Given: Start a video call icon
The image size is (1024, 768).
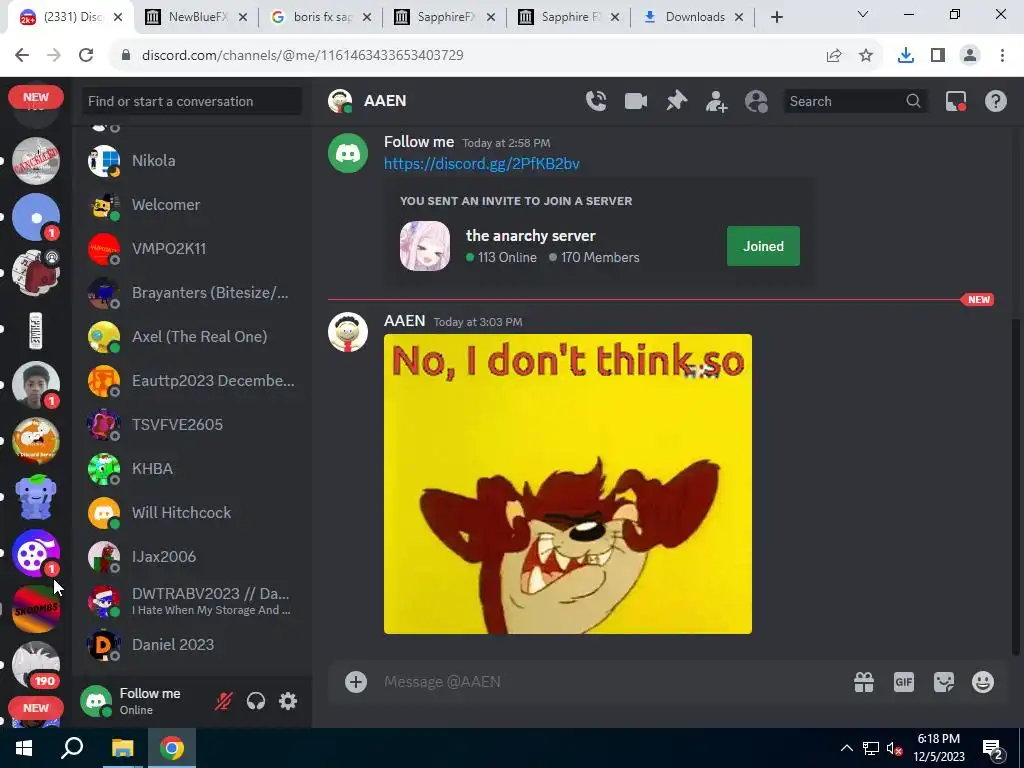Looking at the screenshot, I should pyautogui.click(x=635, y=101).
